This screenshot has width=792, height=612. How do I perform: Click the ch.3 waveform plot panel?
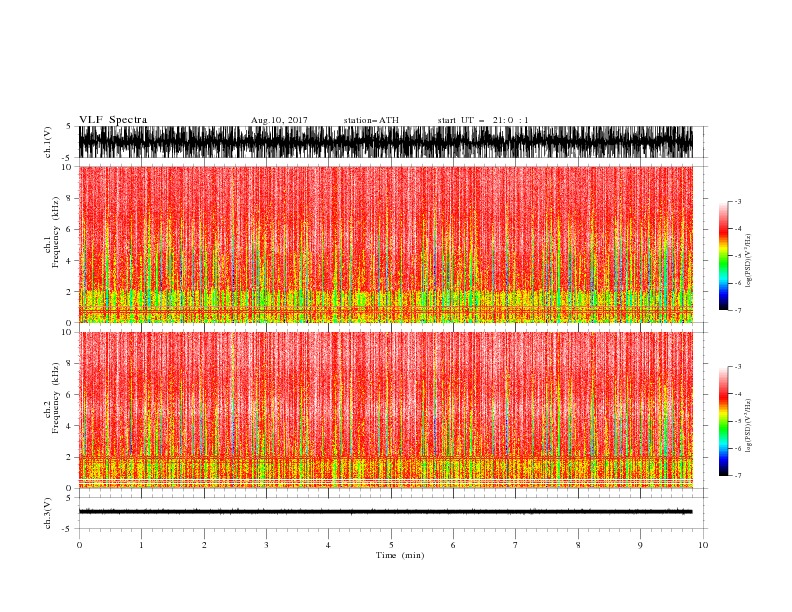393,513
